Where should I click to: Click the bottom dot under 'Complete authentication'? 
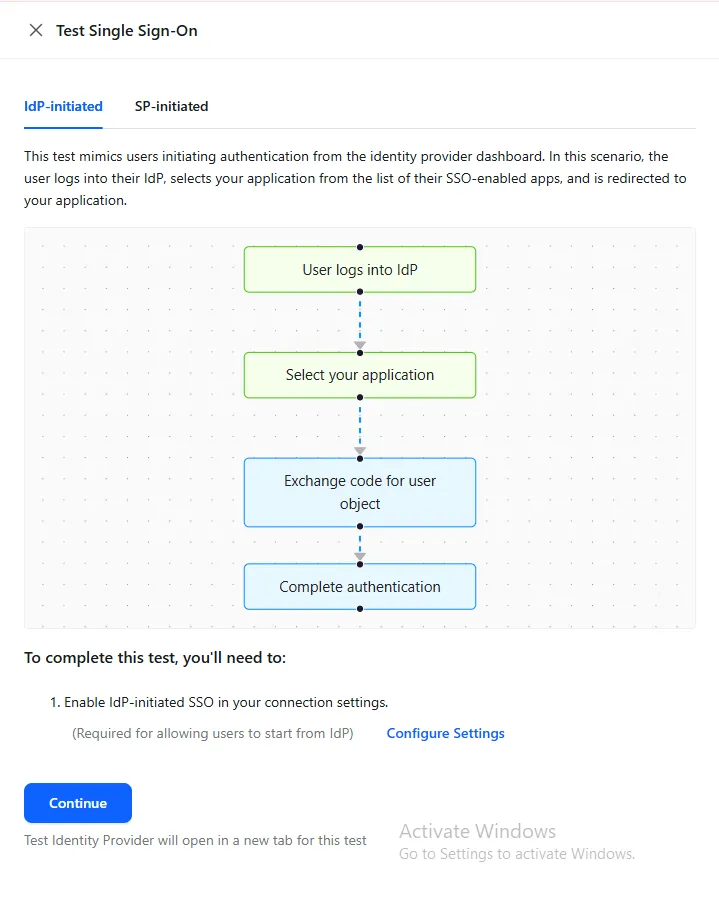point(360,609)
